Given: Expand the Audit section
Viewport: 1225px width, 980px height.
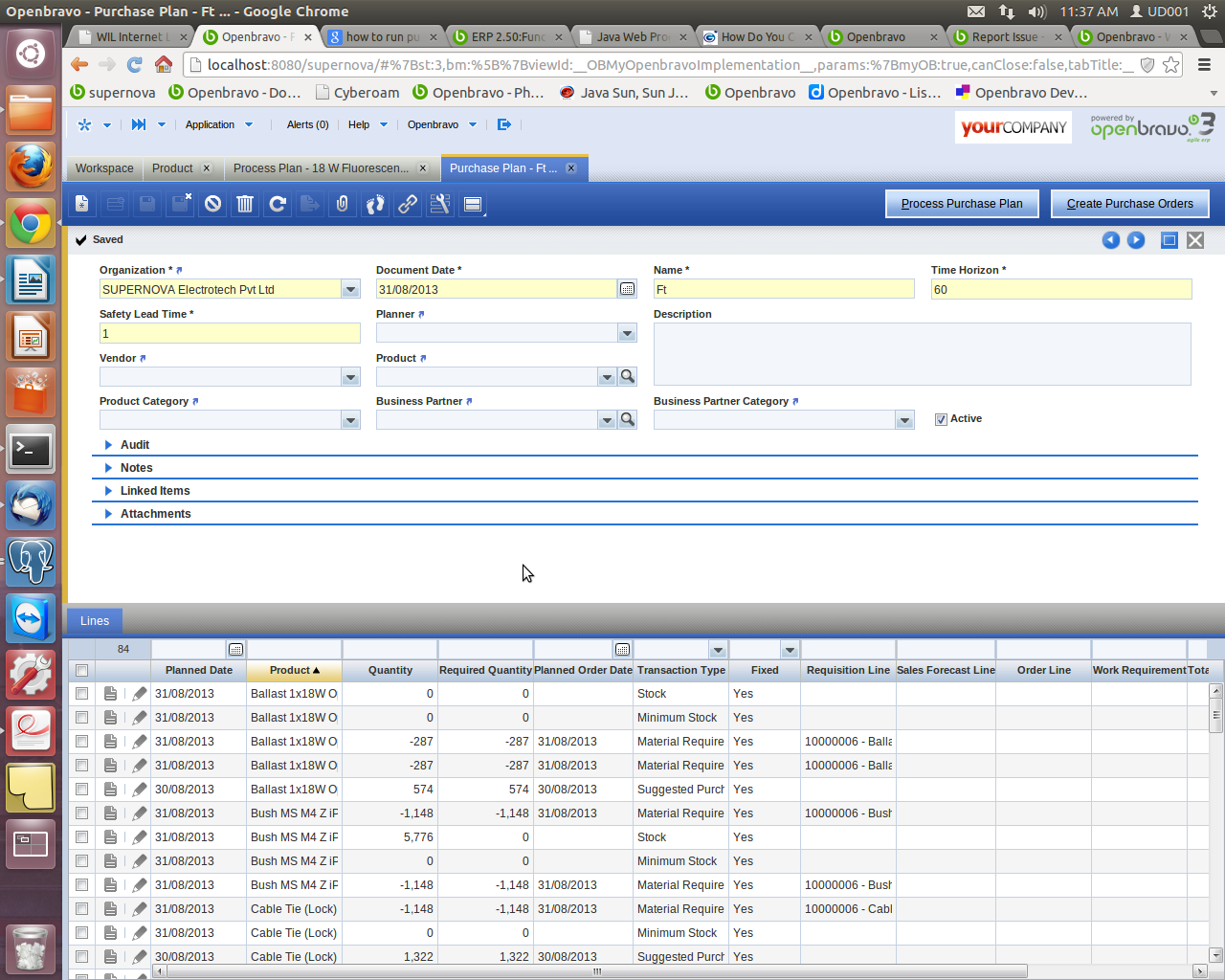Looking at the screenshot, I should point(134,445).
